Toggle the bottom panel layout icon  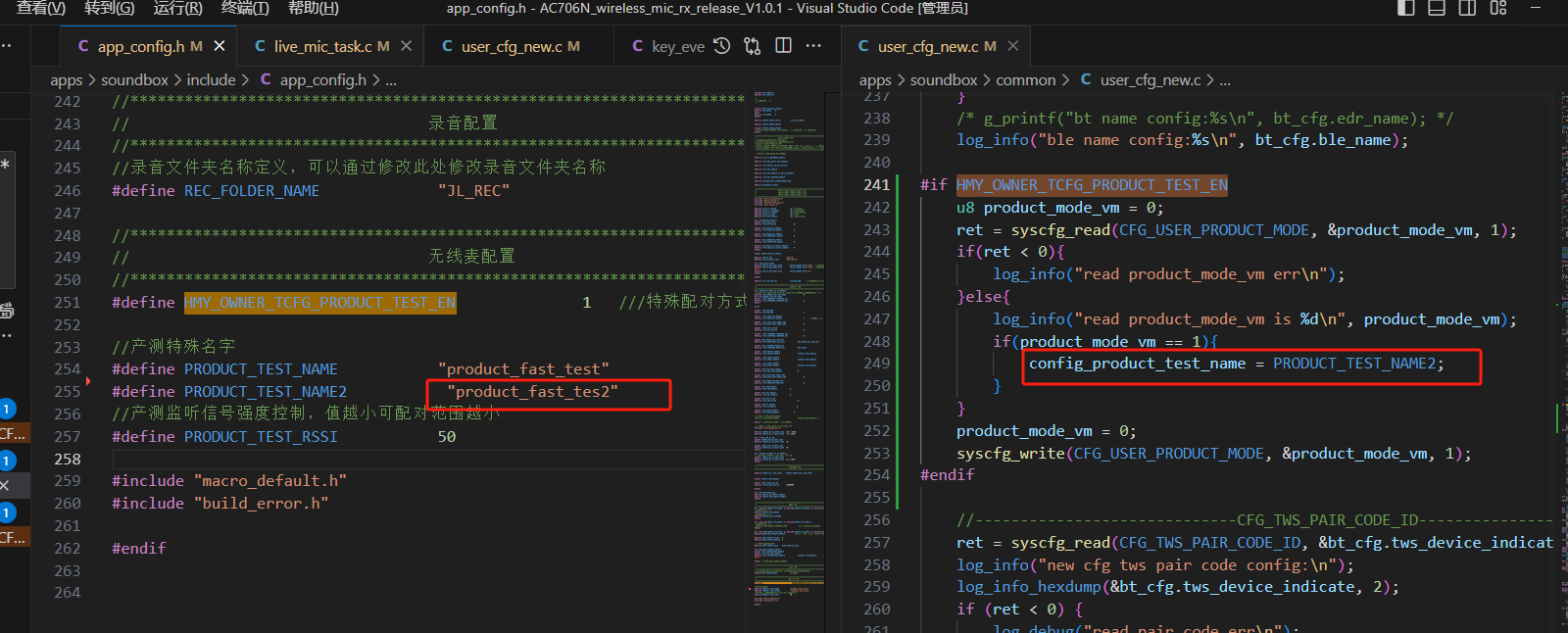point(1437,8)
